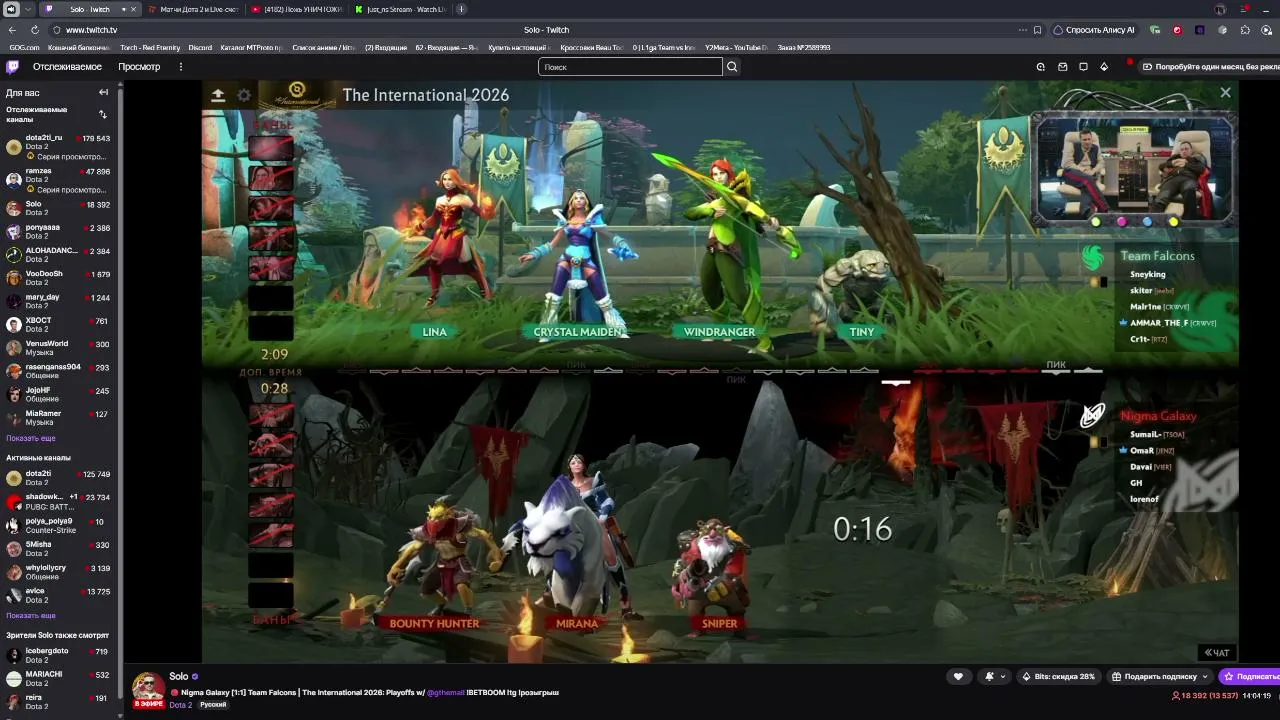Go to the VooDooSh channel
The width and height of the screenshot is (1280, 720).
point(58,278)
